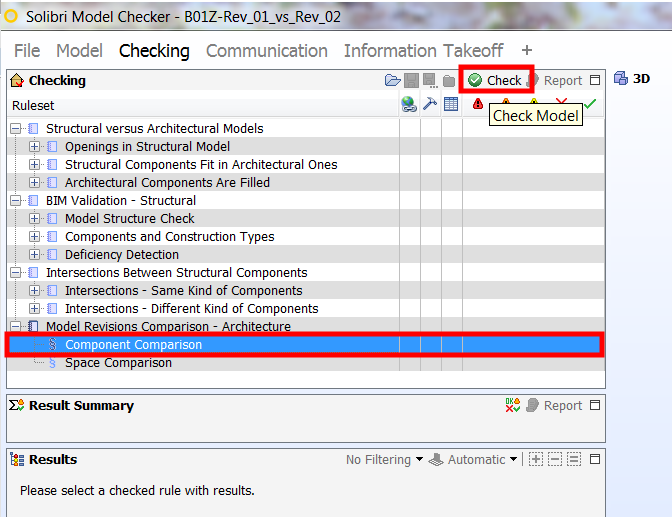The width and height of the screenshot is (672, 517).
Task: Maximize the Checking panel
Action: coord(595,80)
